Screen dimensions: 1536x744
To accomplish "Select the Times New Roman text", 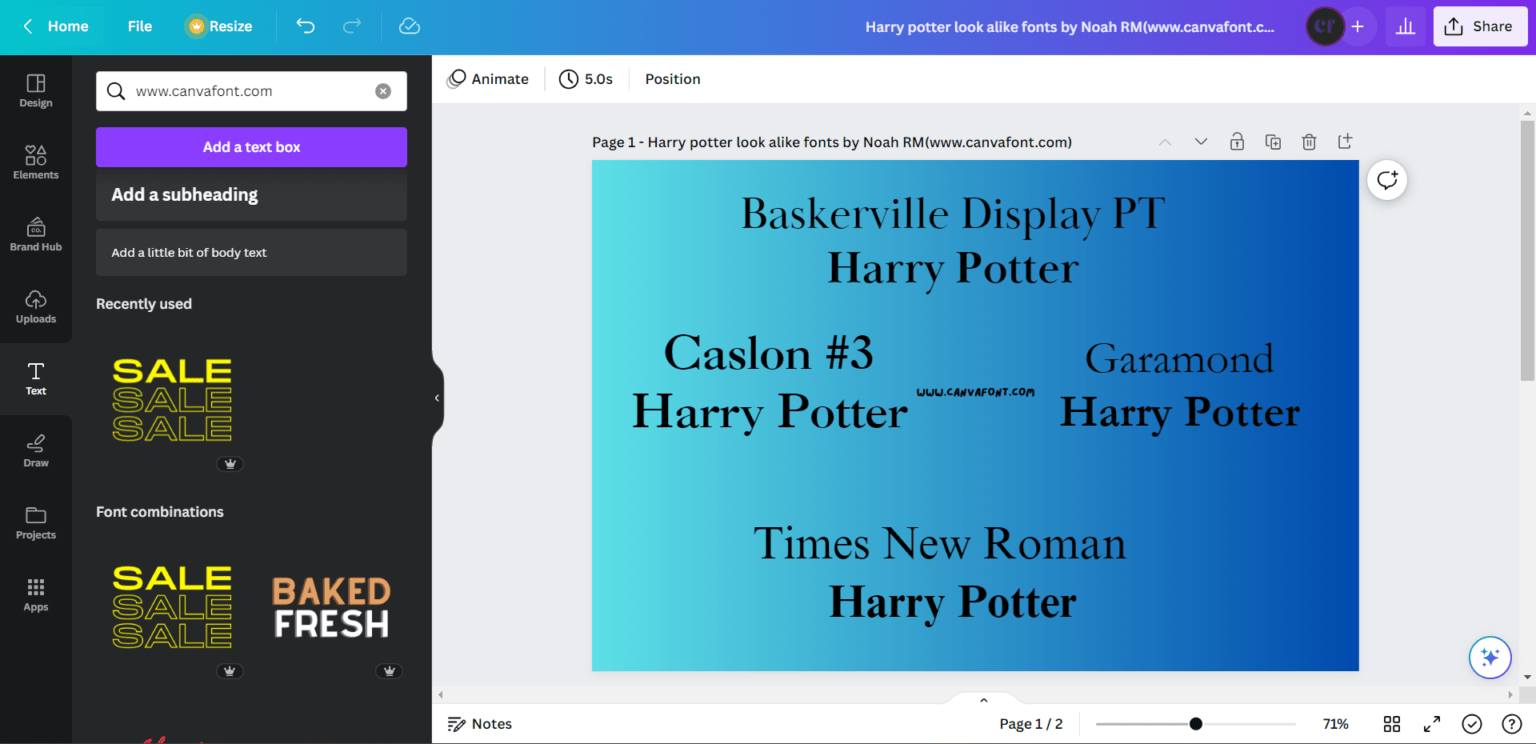I will coord(939,544).
